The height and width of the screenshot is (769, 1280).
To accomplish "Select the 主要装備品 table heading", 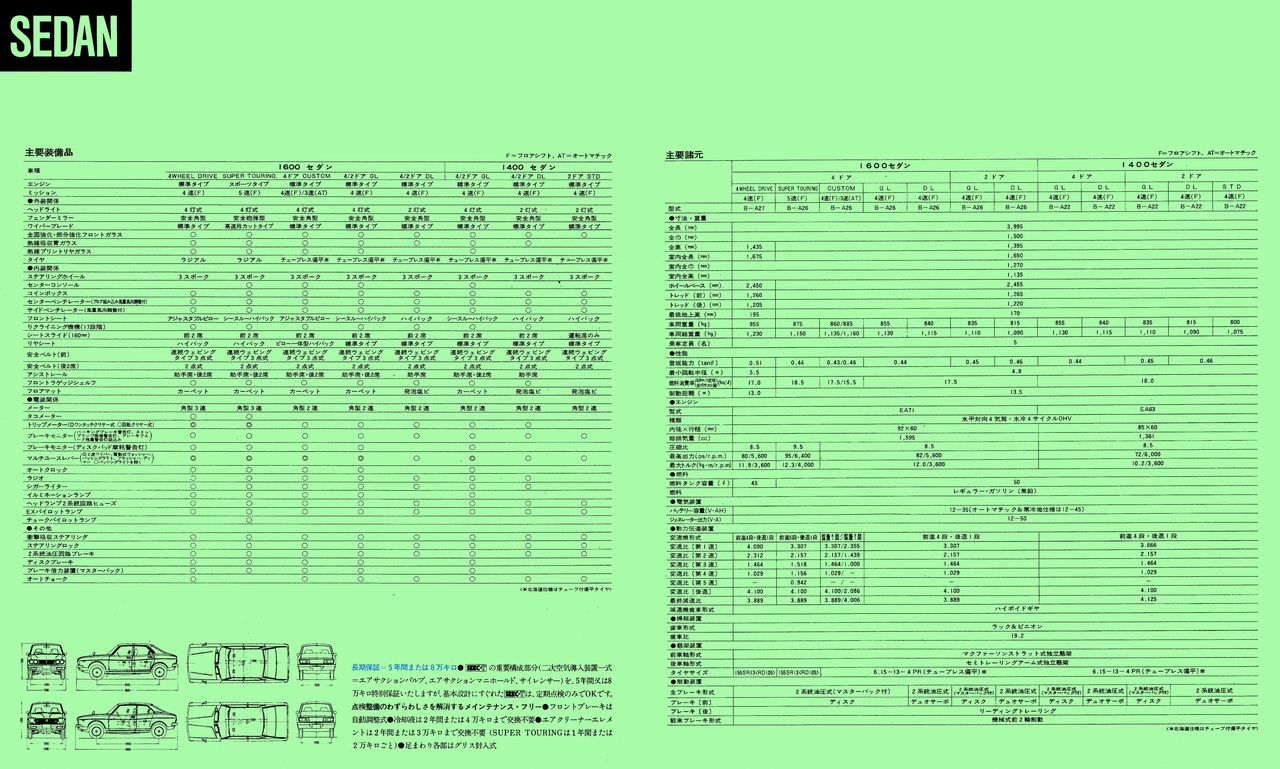I will tap(49, 152).
